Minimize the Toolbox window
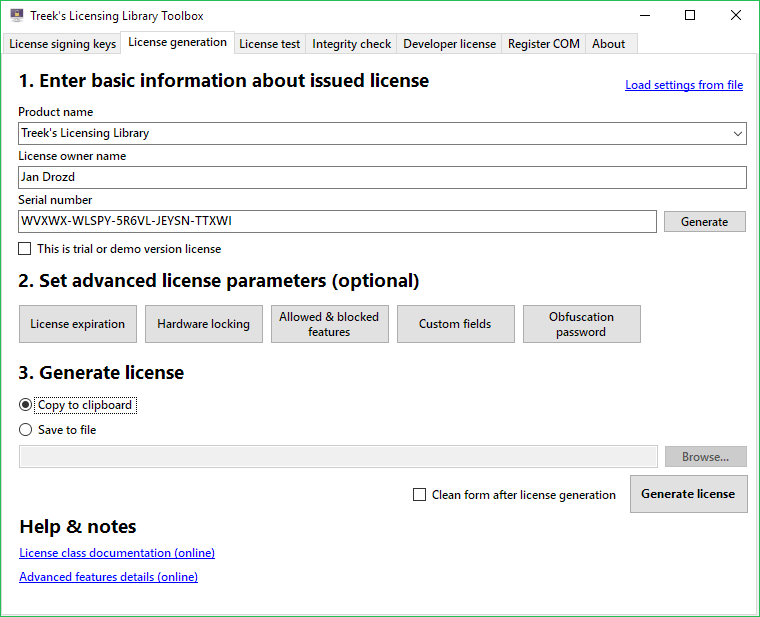The height and width of the screenshot is (617, 760). [645, 16]
